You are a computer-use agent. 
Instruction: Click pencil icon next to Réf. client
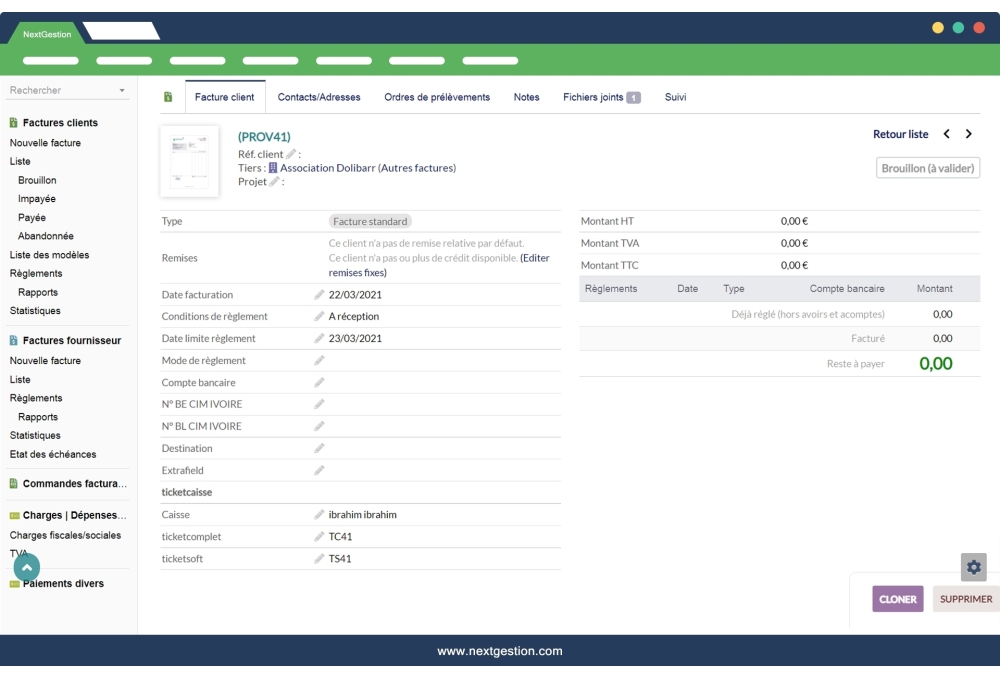pyautogui.click(x=291, y=154)
